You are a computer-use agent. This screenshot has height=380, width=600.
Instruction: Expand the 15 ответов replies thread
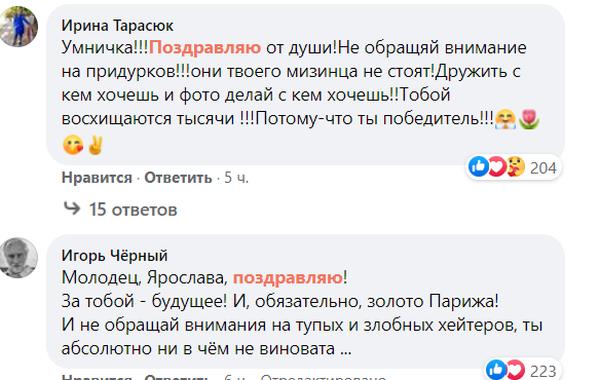pyautogui.click(x=133, y=210)
